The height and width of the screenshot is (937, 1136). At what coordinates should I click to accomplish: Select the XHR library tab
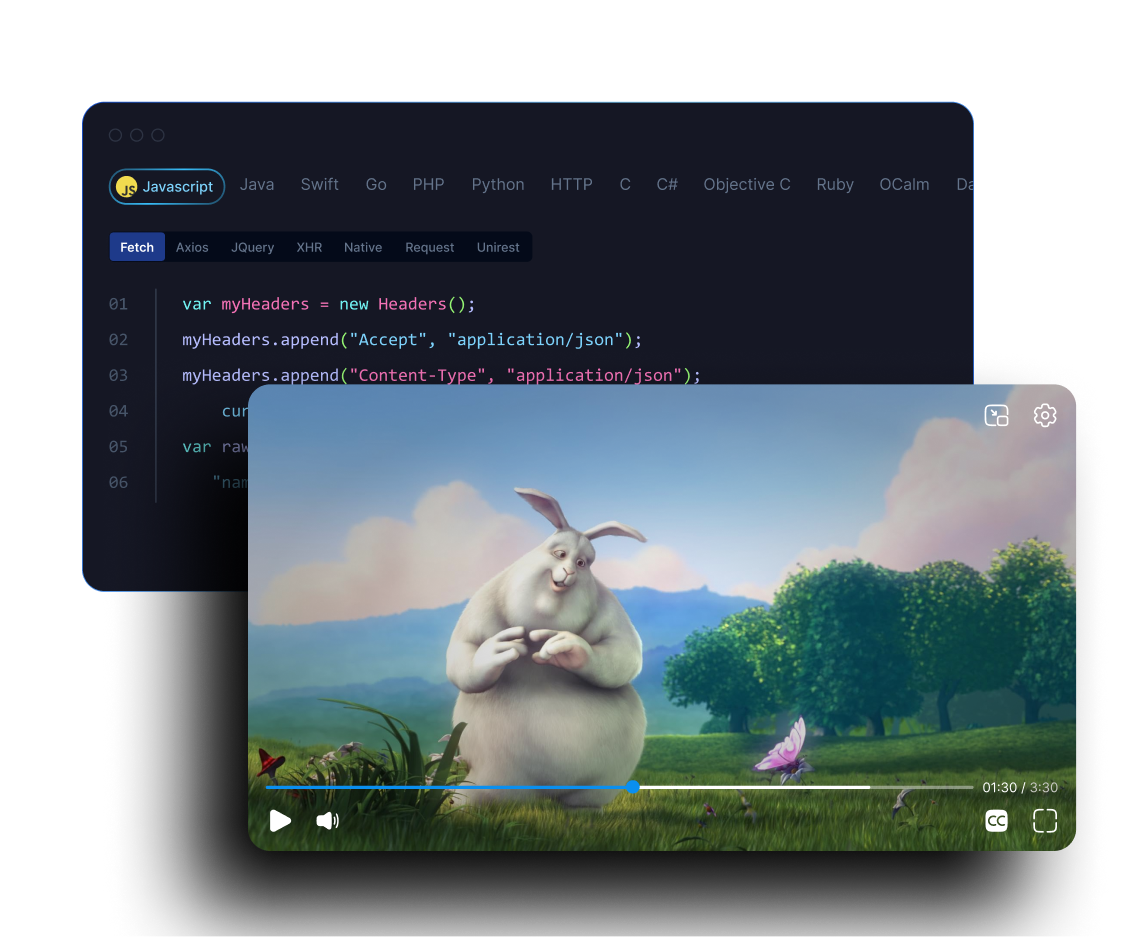click(x=309, y=247)
